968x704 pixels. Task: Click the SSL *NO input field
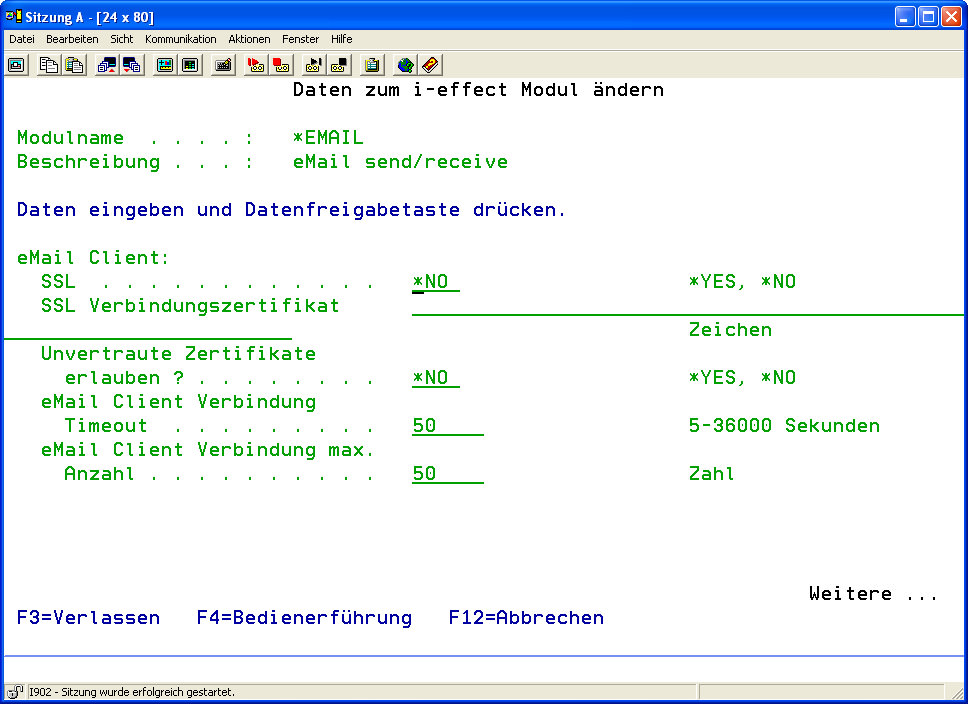(435, 282)
